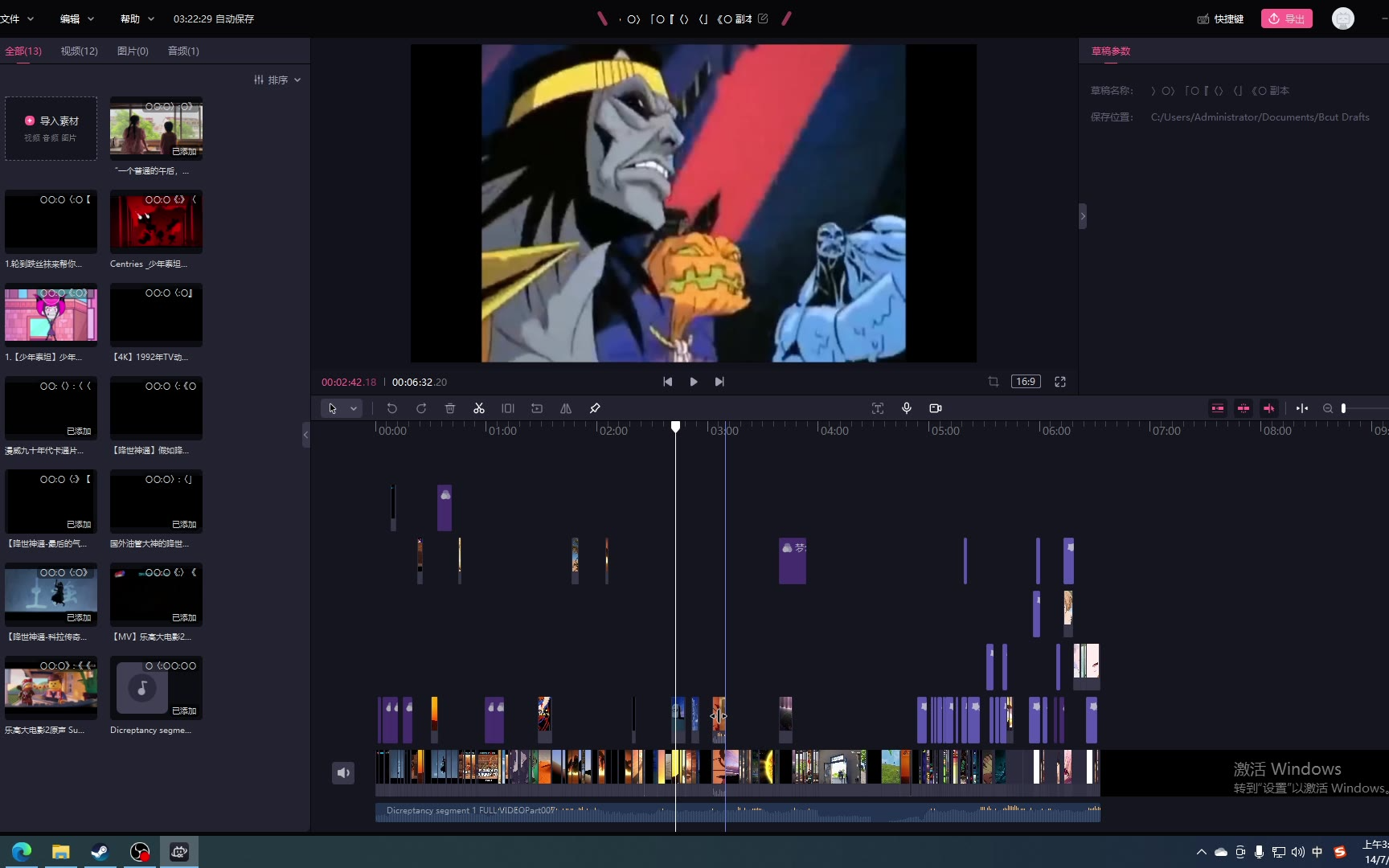Click the 04:00 timeline ruler mark

(x=834, y=431)
